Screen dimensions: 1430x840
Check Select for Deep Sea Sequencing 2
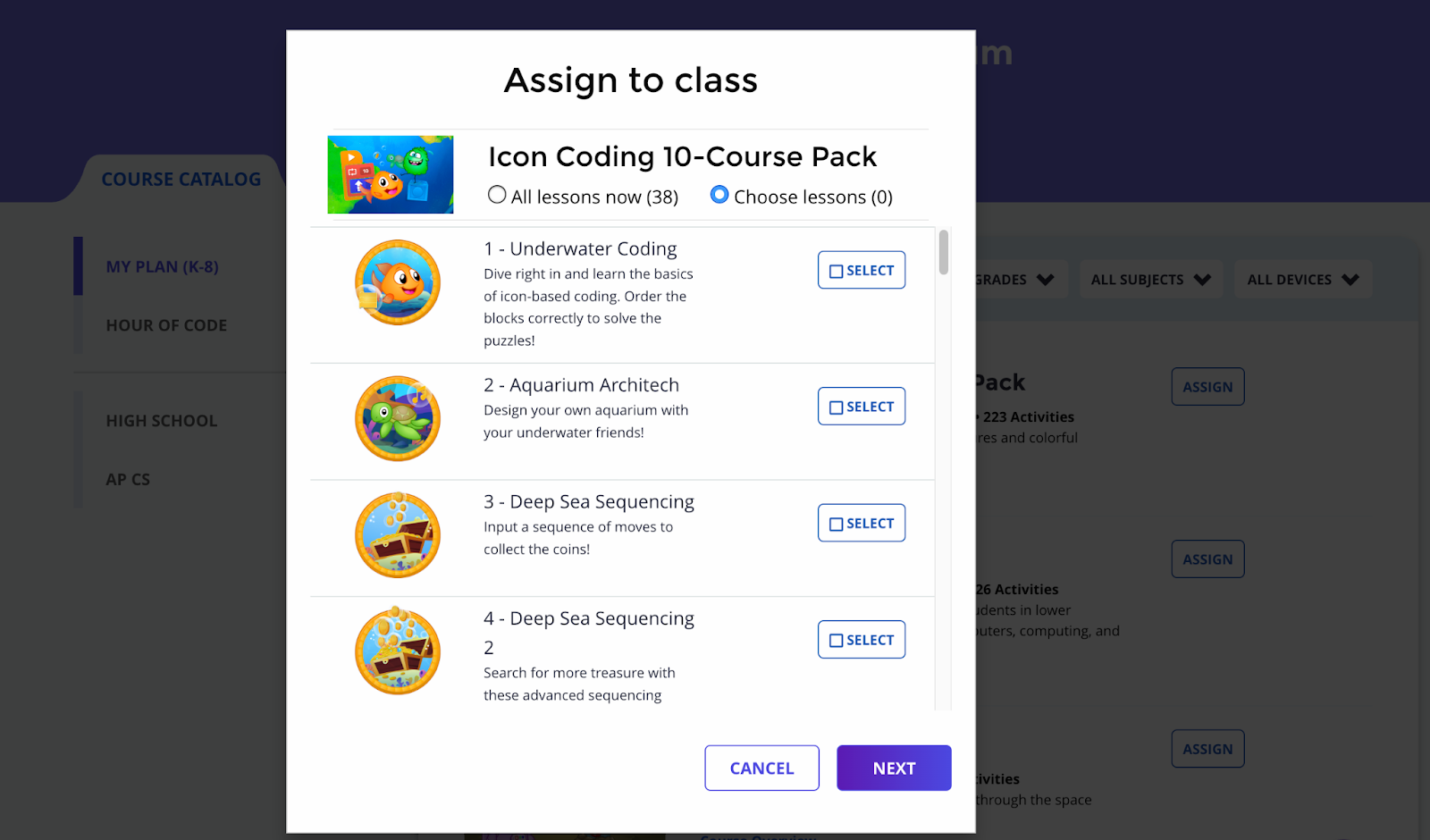point(862,640)
